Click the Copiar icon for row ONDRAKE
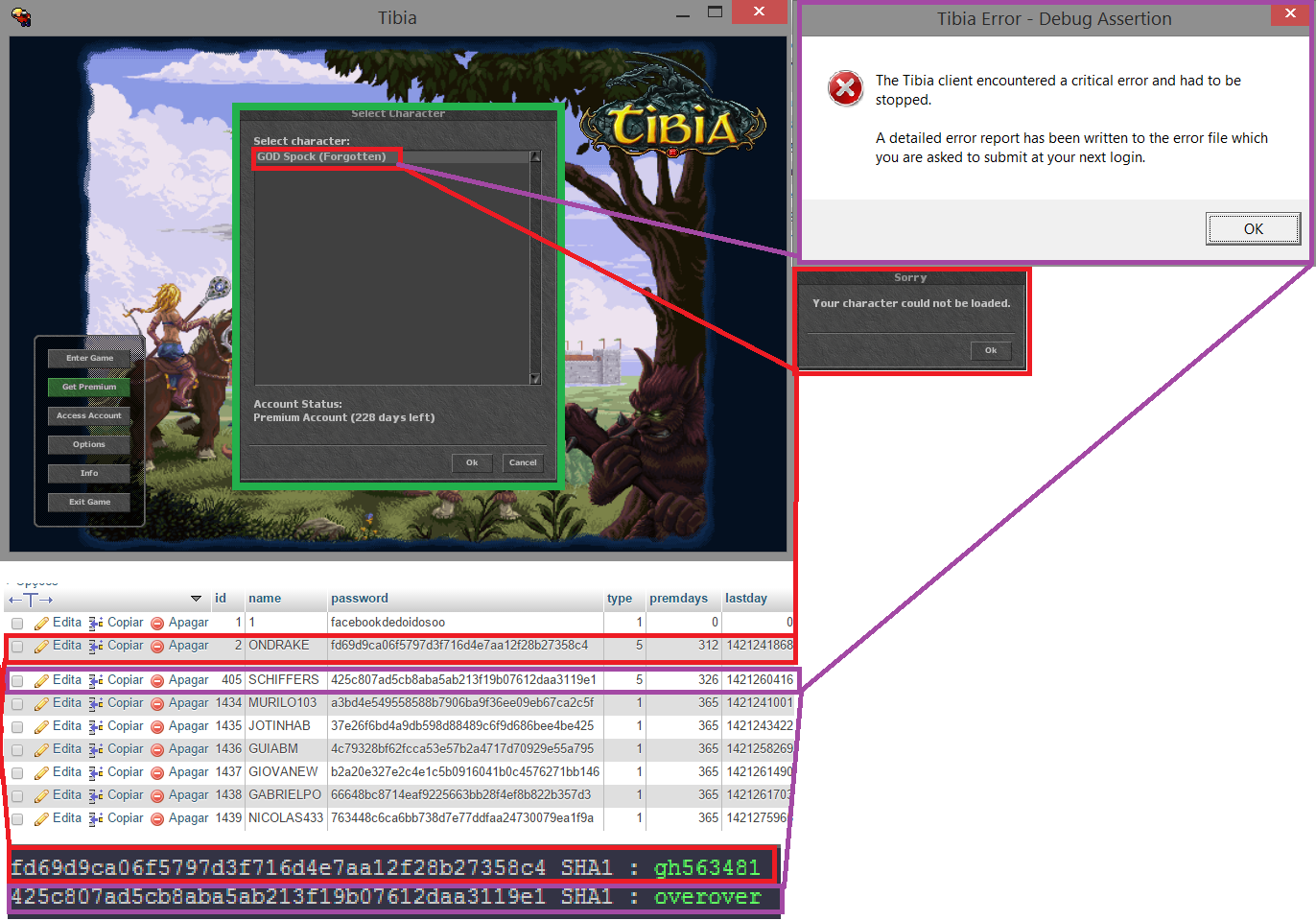Screen dimensions: 1316x921 point(96,647)
